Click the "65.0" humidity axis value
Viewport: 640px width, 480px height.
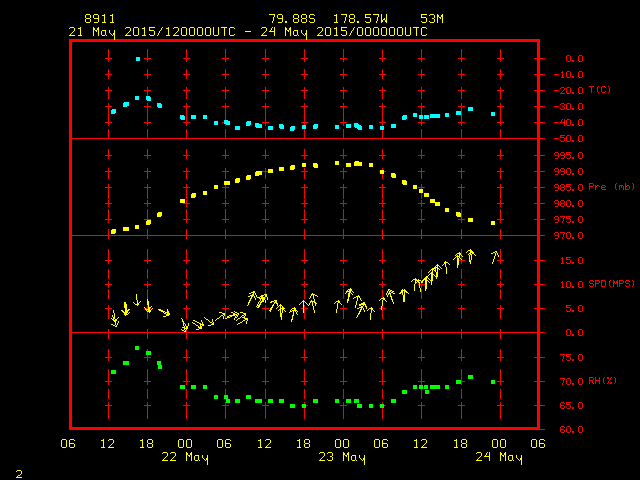572,406
